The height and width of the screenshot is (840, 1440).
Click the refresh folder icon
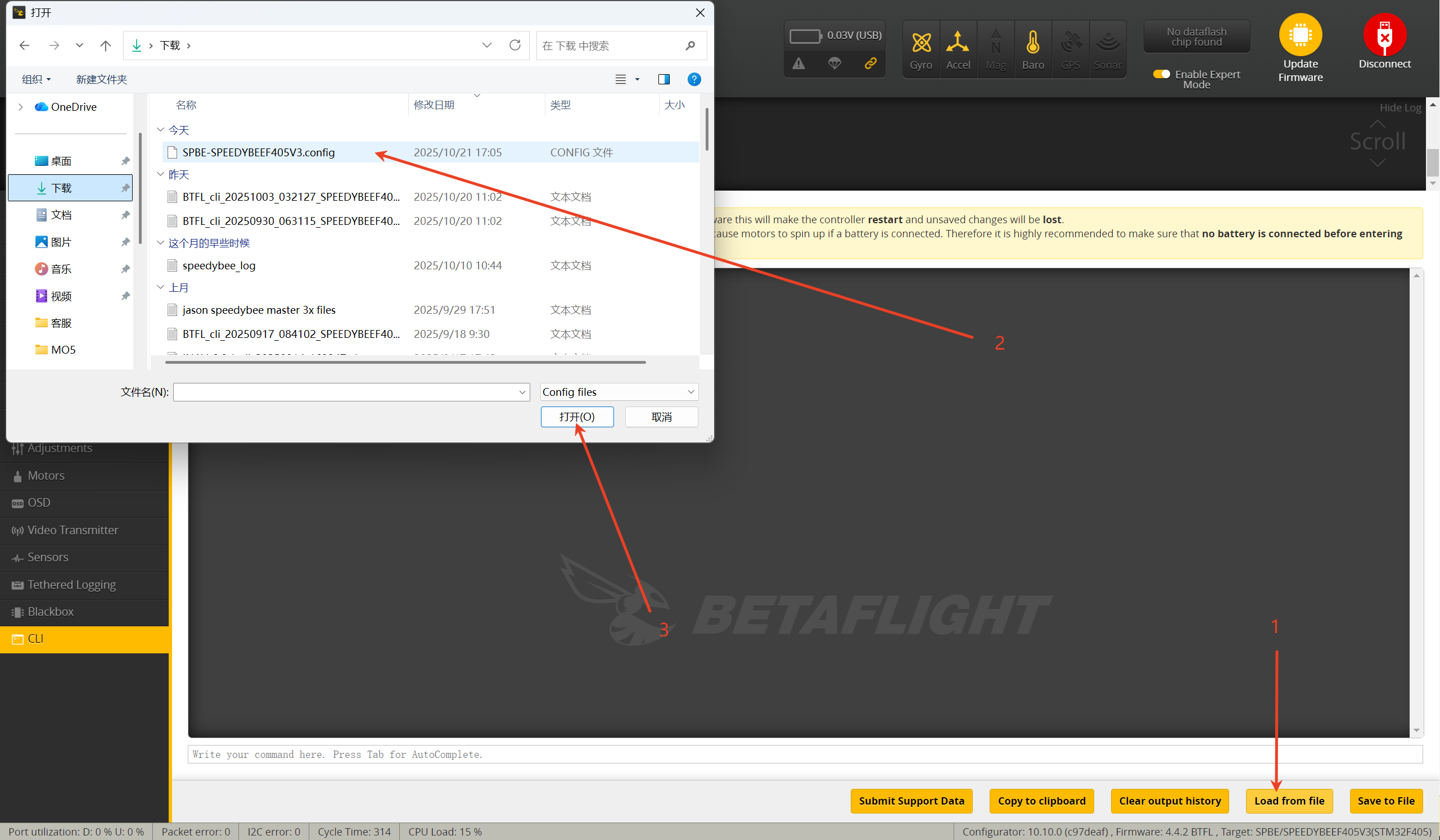pos(515,45)
